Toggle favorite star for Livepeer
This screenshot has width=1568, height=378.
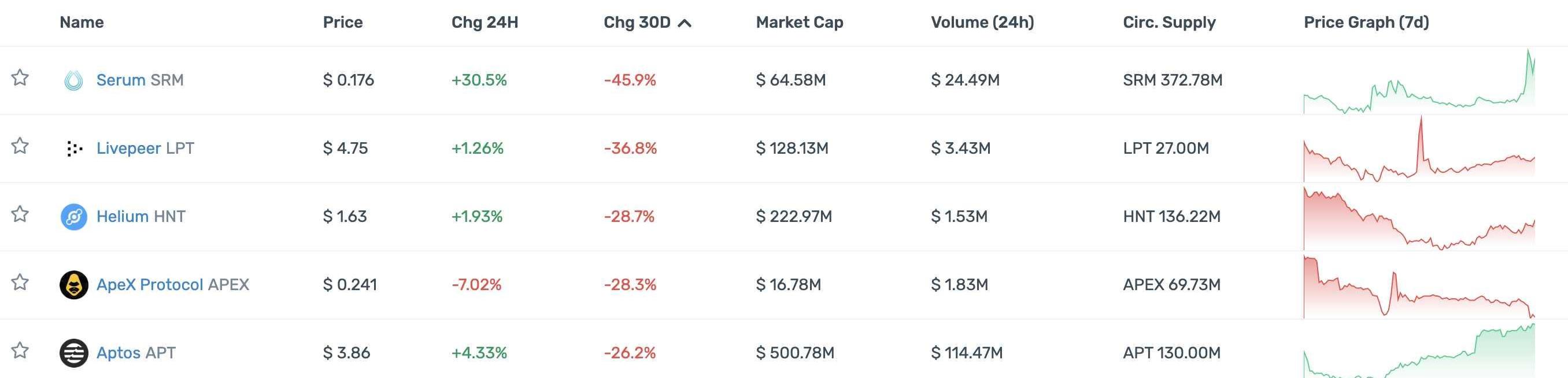point(20,146)
